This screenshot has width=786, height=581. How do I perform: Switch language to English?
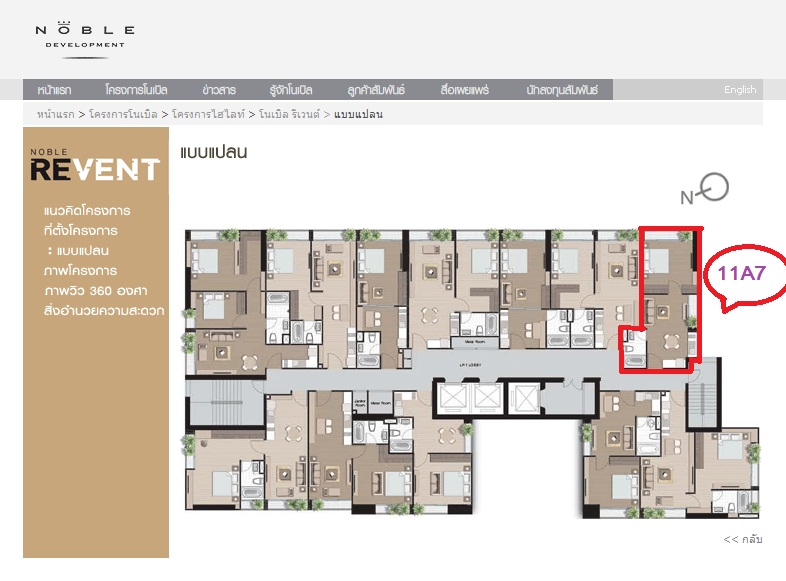(740, 90)
